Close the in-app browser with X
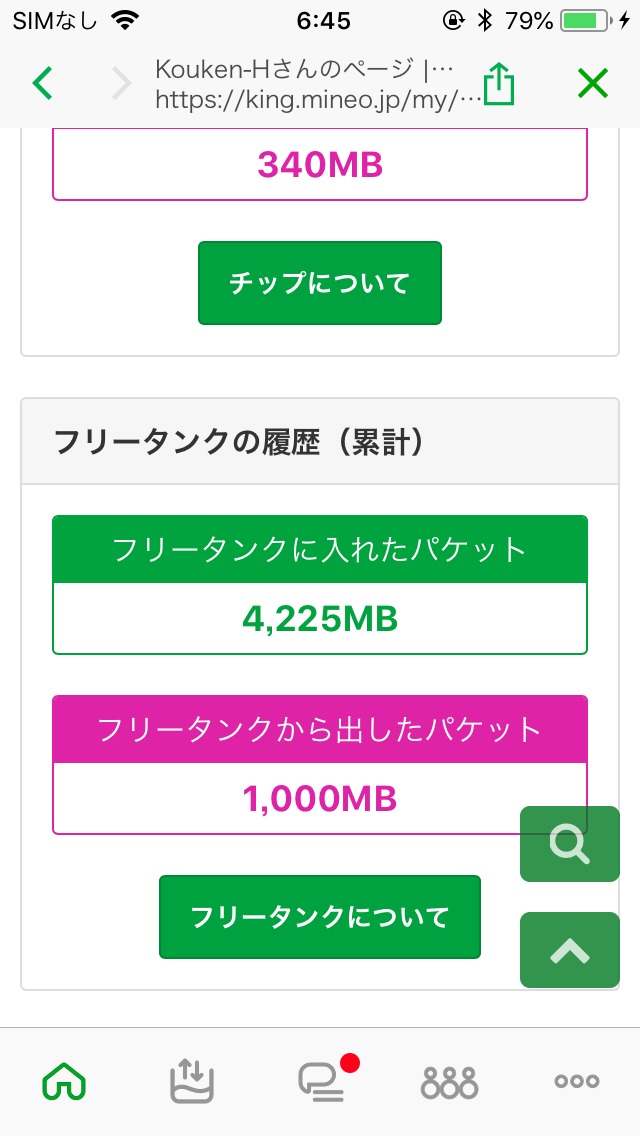This screenshot has height=1136, width=640. point(592,84)
